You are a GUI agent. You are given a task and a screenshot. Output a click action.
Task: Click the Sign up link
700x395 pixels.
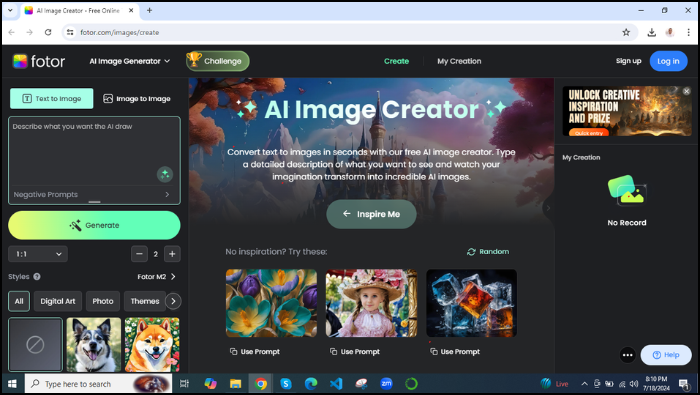pos(629,61)
